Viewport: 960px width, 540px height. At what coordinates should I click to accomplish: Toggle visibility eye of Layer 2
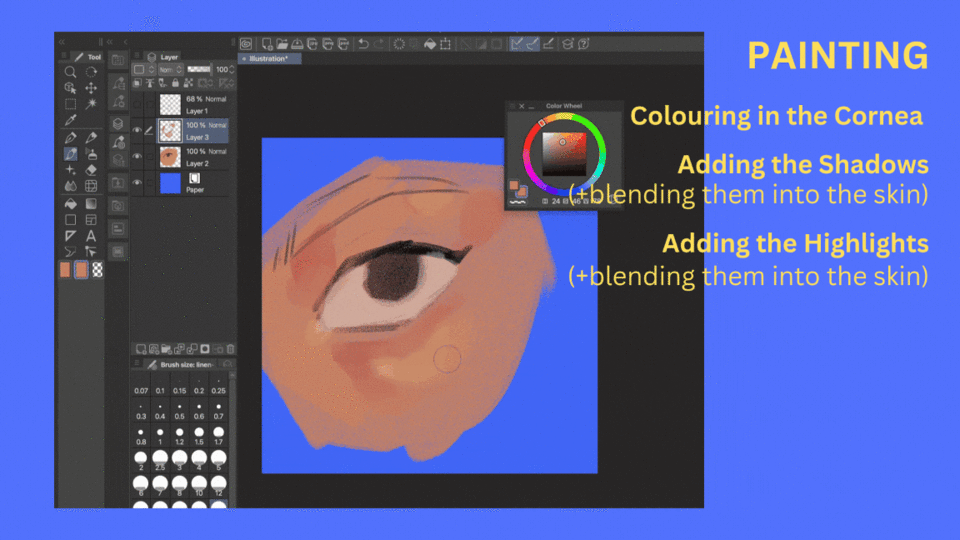coord(137,157)
